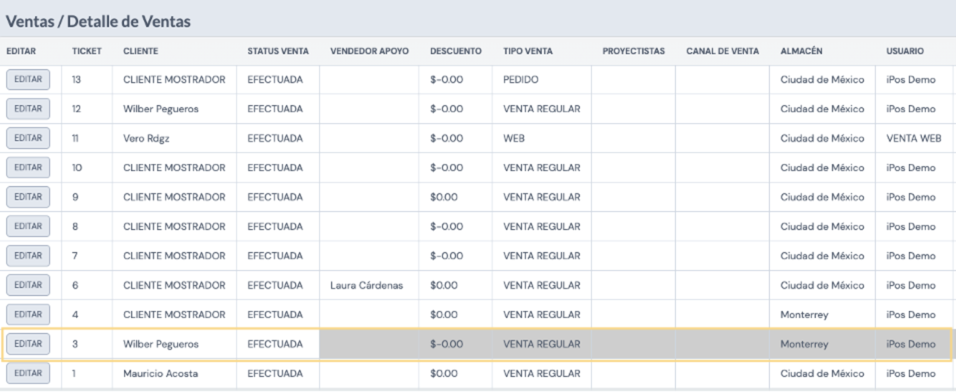This screenshot has width=956, height=392.
Task: Open edit for ticket 12 Wilber Pegueros
Action: 28,109
